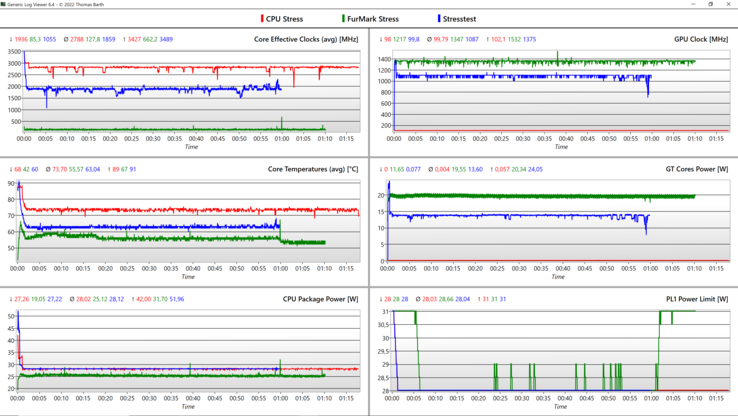Click the Generic Log Viewer app icon
738x416 pixels.
coord(5,4)
